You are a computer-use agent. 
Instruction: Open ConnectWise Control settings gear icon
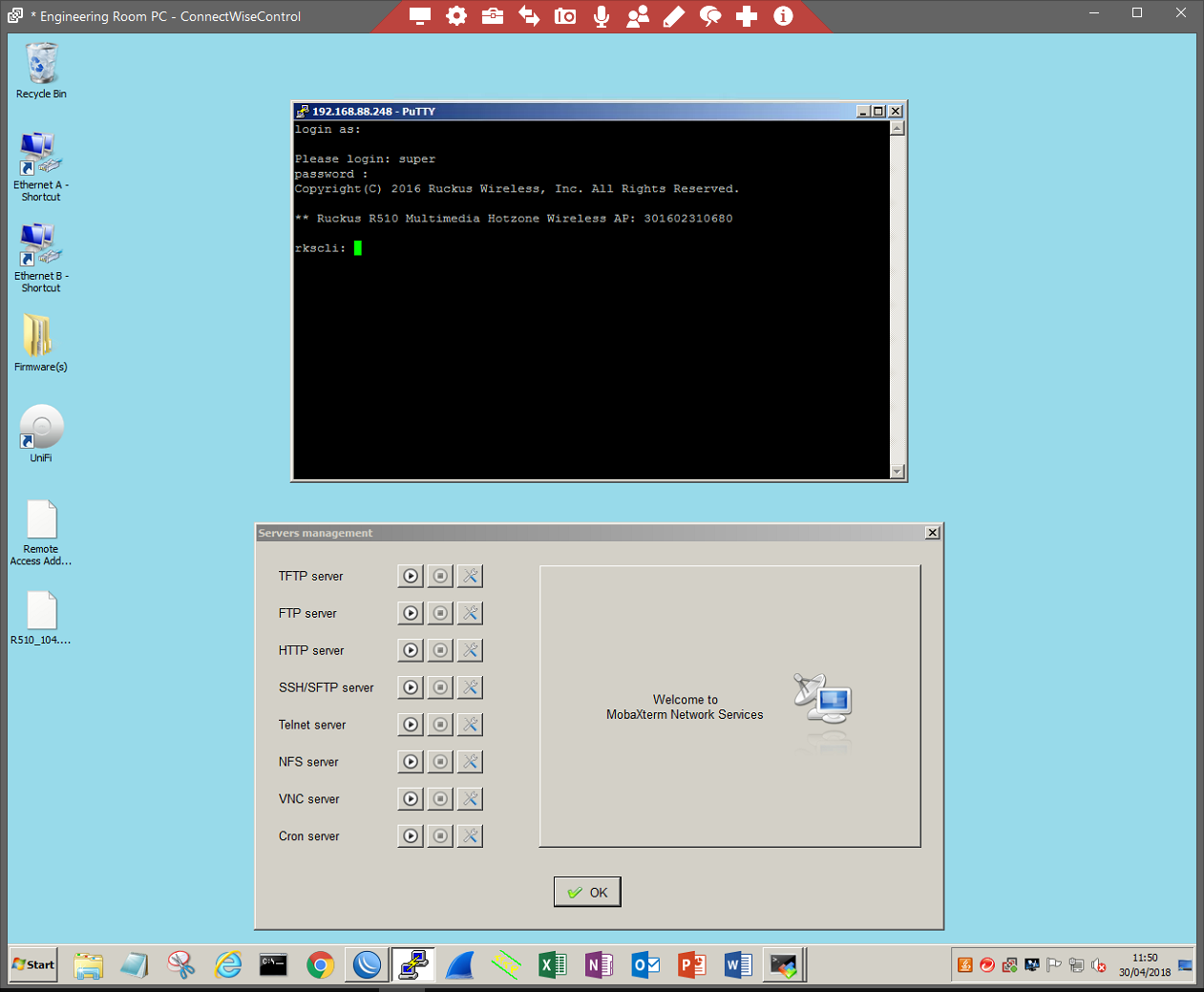click(x=456, y=16)
